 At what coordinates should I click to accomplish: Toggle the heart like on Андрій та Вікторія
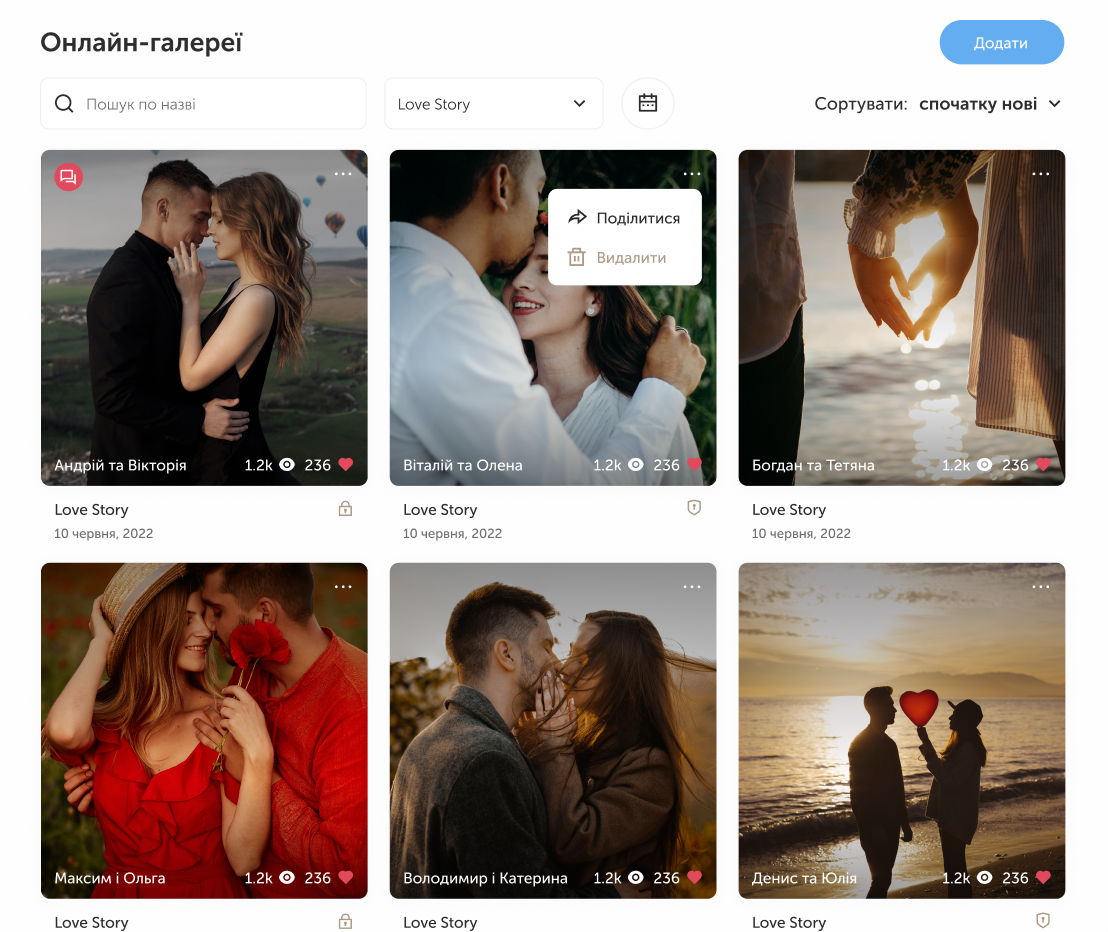coord(346,465)
